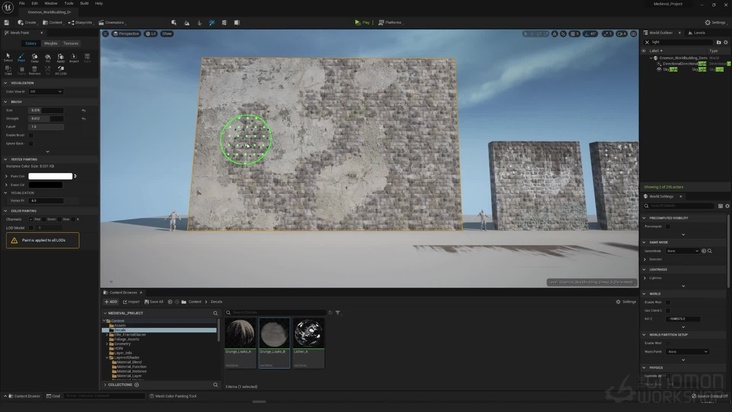732x412 pixels.
Task: Choose the Swap colors tool
Action: click(x=35, y=57)
